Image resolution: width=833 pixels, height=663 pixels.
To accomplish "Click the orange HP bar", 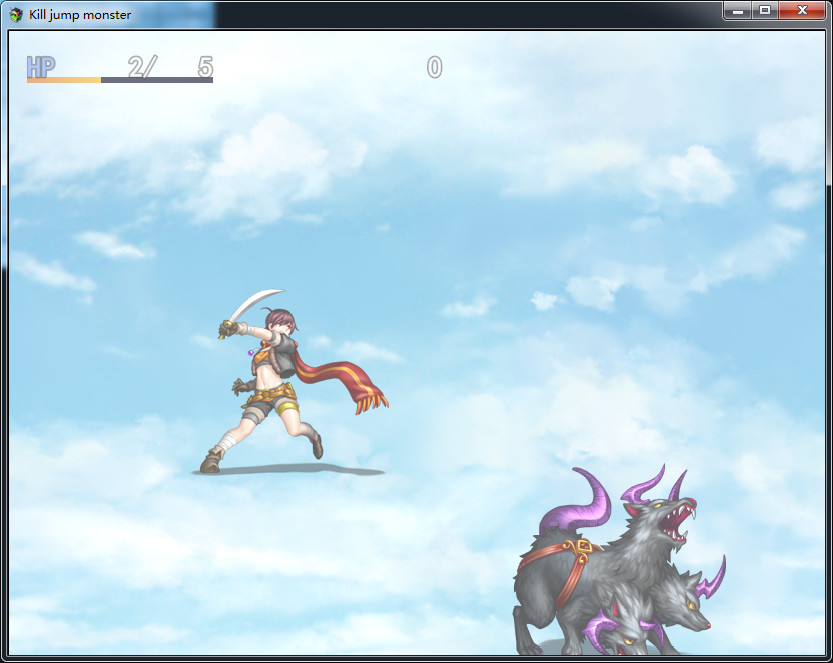I will pyautogui.click(x=120, y=80).
